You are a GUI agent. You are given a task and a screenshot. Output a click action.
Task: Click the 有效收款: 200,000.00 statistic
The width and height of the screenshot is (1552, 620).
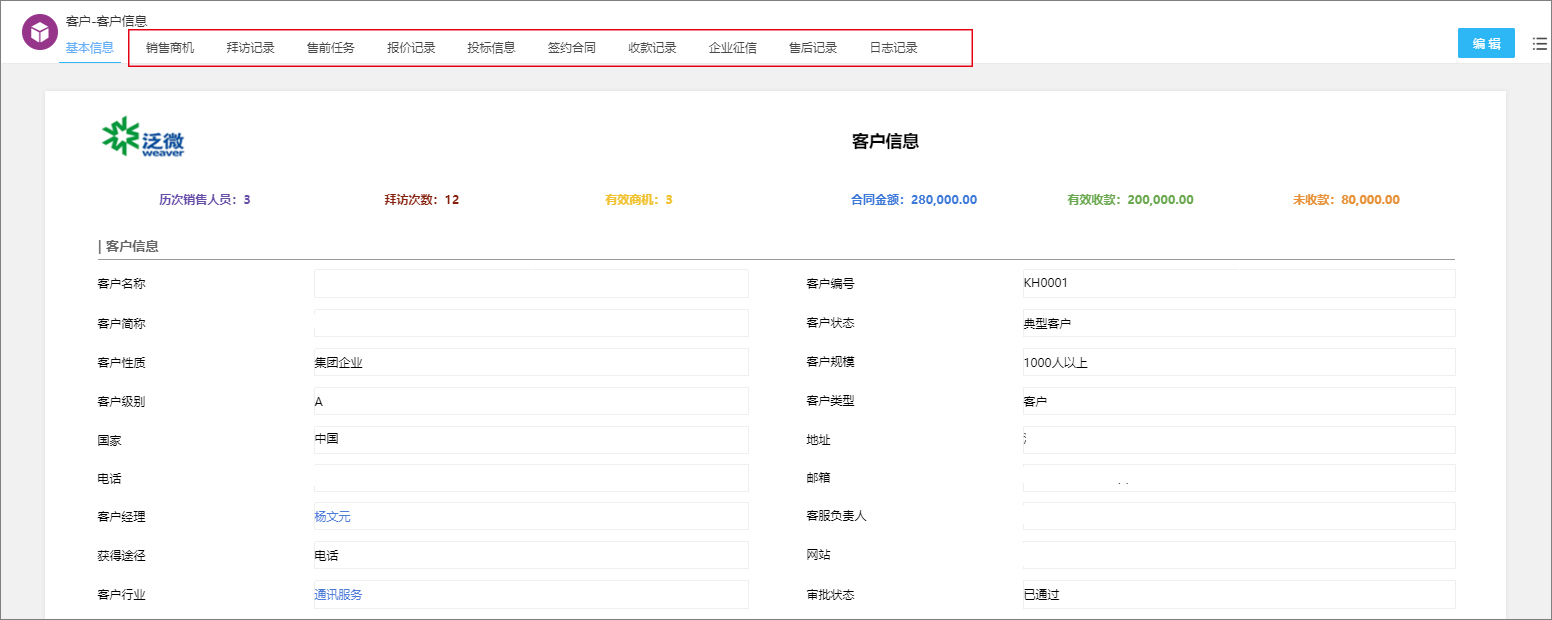click(x=1130, y=200)
